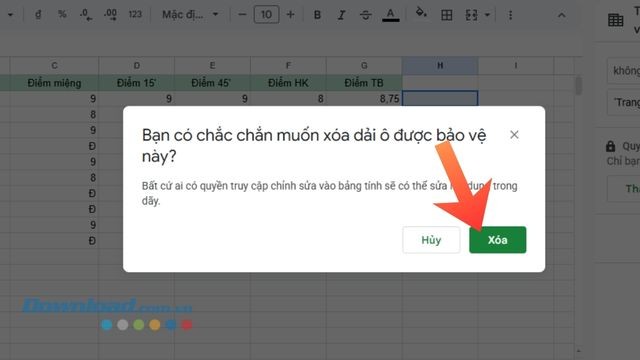640x360 pixels.
Task: Decrease font size with minus button
Action: tap(242, 15)
